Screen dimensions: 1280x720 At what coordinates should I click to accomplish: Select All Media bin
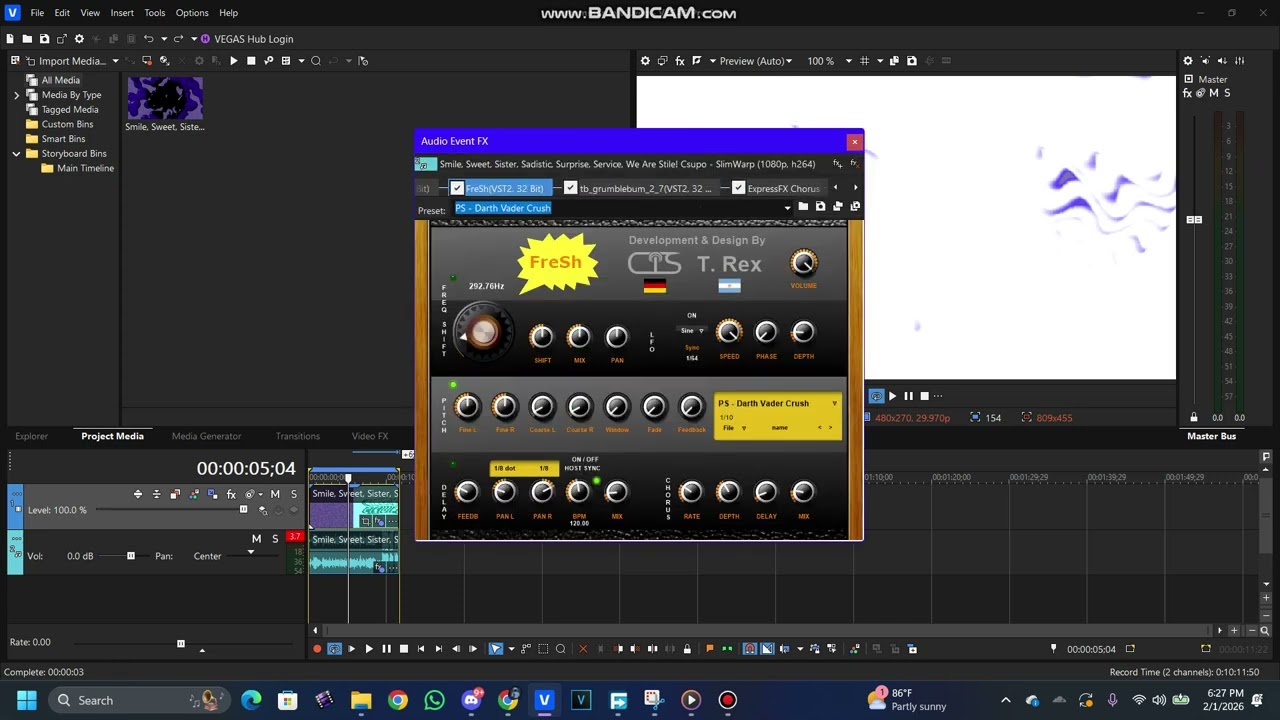(60, 80)
